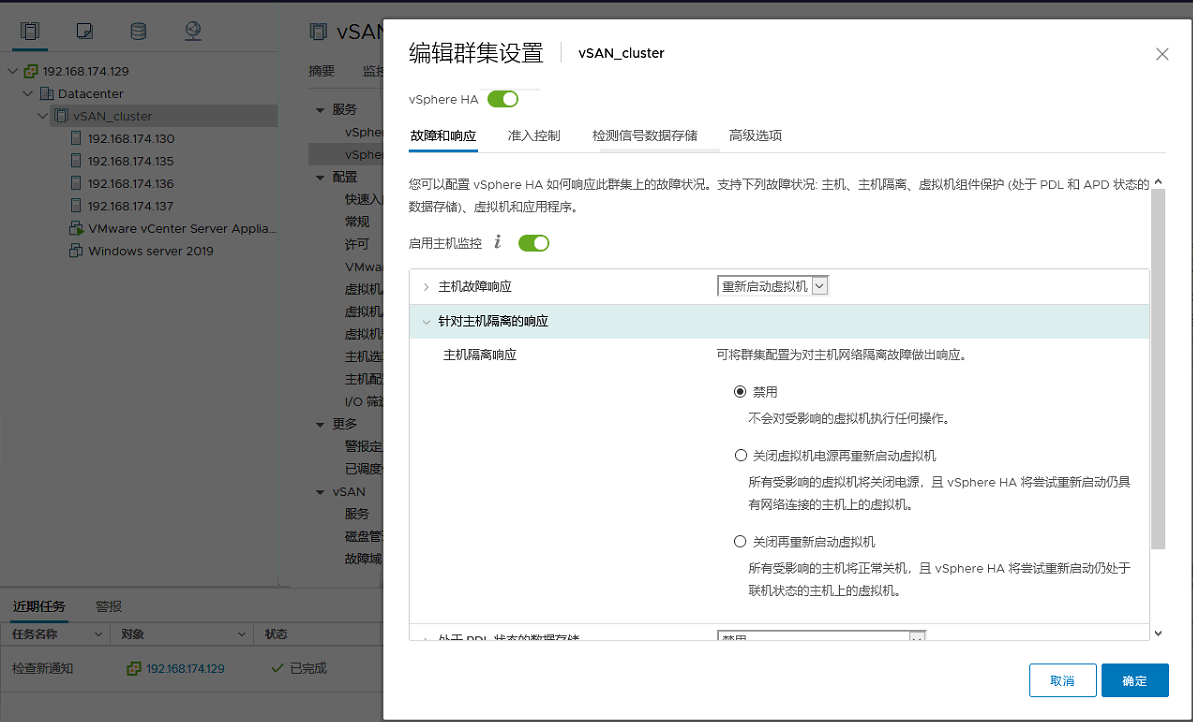Open the VMs and Templates view icon
The height and width of the screenshot is (722, 1193).
pos(84,30)
